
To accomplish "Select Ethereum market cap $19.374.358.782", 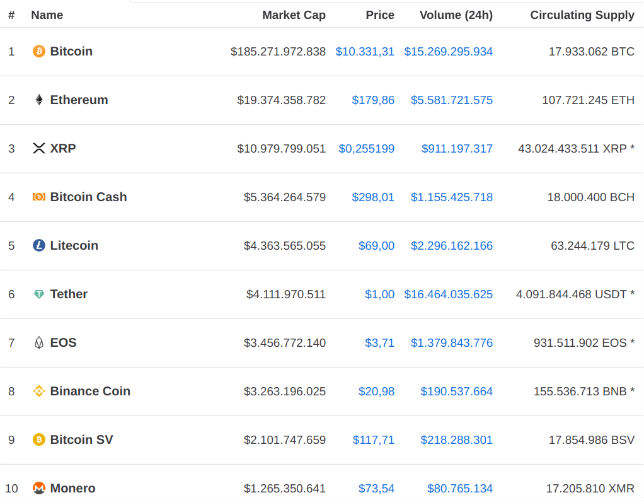I will pos(281,100).
